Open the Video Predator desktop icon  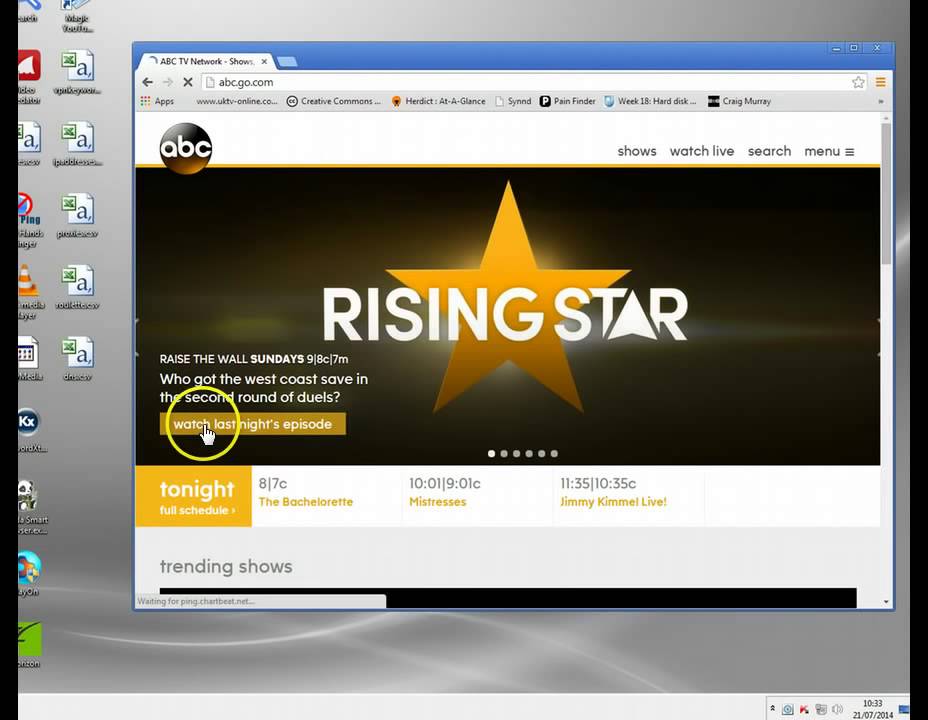[29, 76]
